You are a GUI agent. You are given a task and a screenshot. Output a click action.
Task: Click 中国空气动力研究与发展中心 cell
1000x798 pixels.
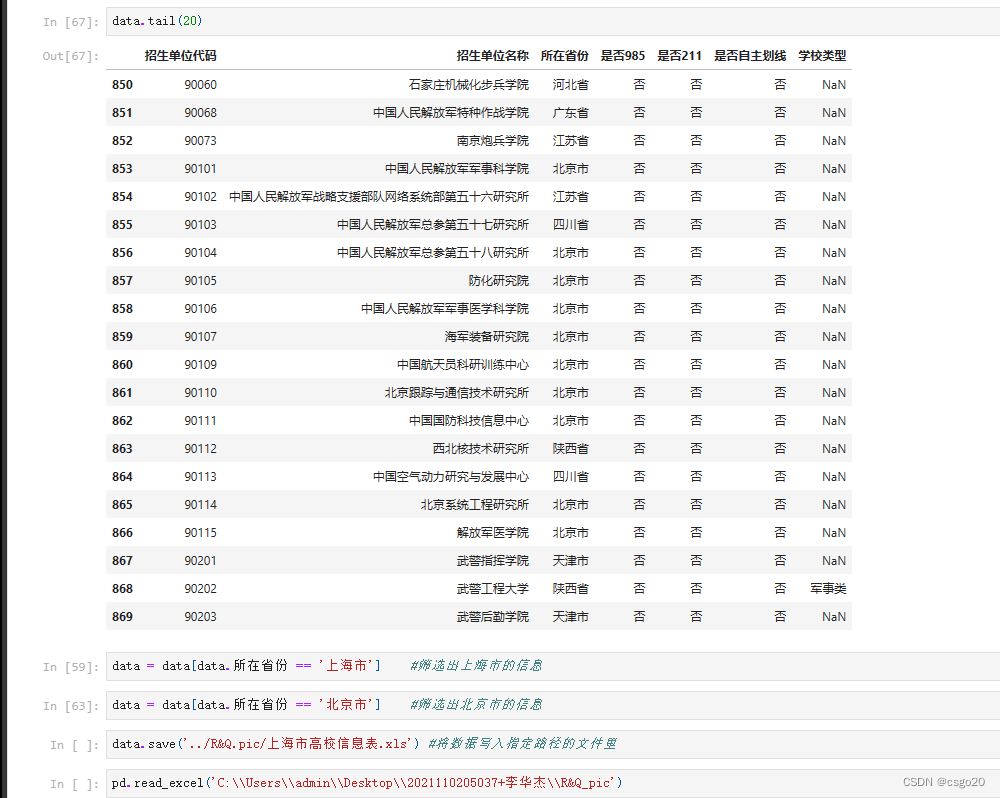451,477
